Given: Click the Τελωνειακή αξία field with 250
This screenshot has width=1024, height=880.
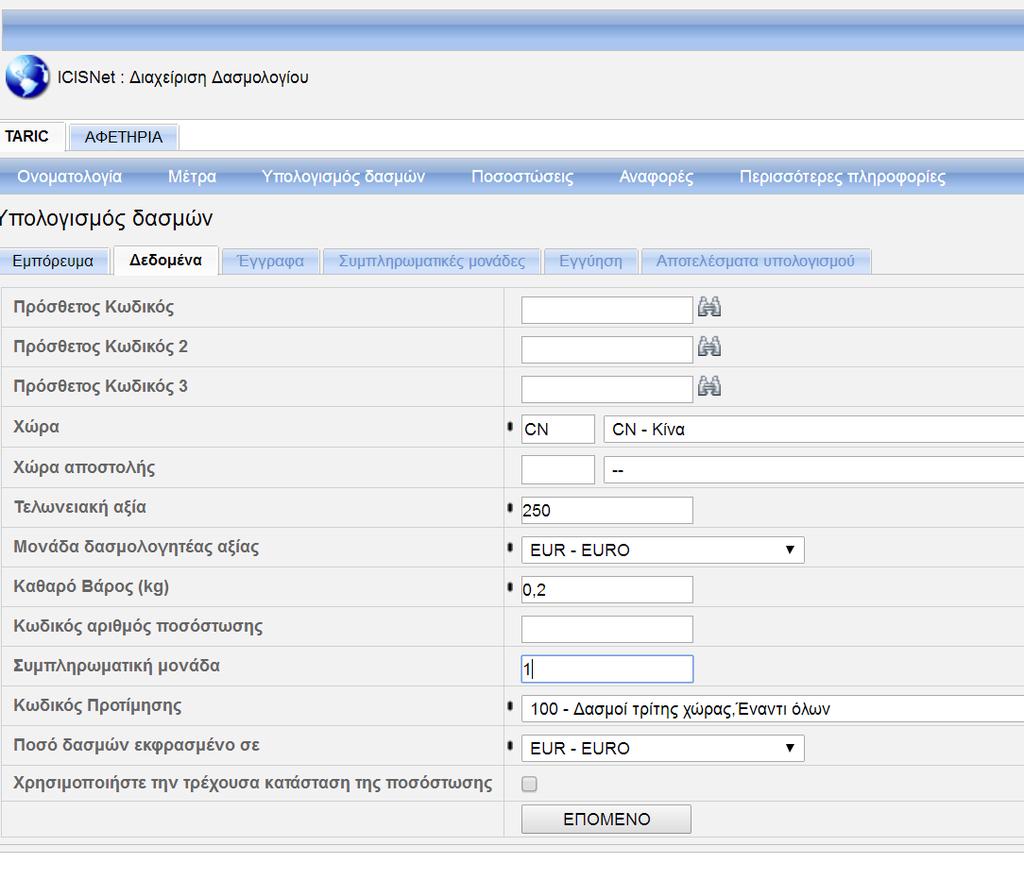Looking at the screenshot, I should pos(607,511).
